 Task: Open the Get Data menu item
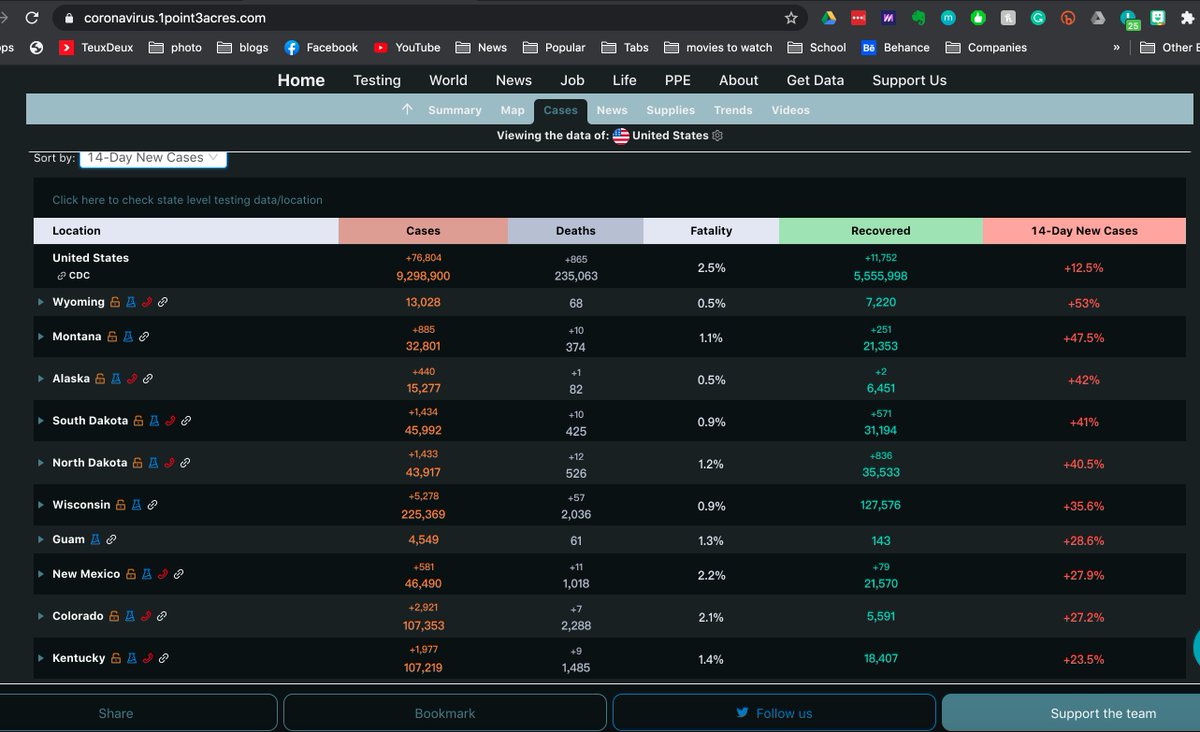(815, 80)
